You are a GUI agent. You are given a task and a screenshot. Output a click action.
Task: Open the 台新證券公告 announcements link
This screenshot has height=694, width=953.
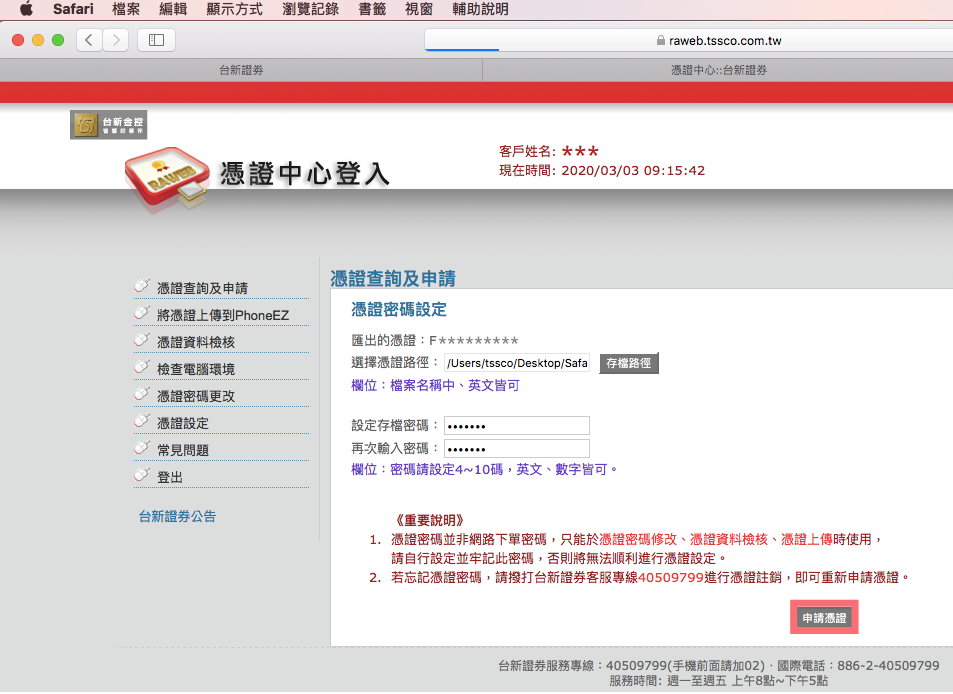point(177,517)
